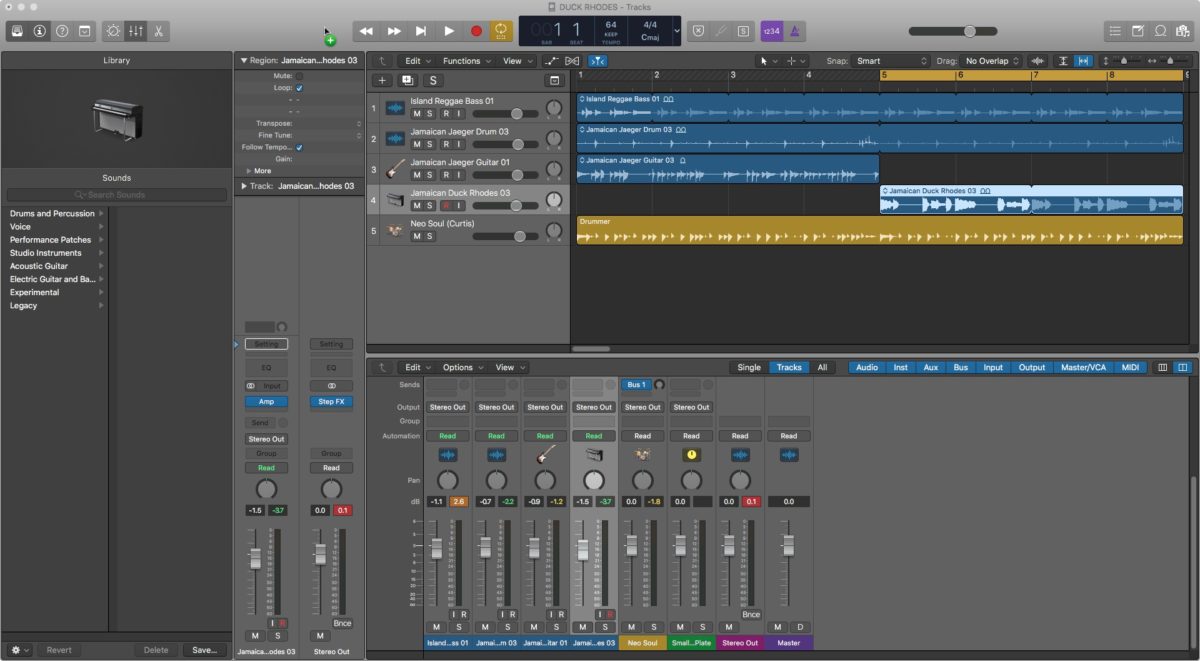The width and height of the screenshot is (1200, 661).
Task: Expand the Track inspector disclosure triangle
Action: 244,186
